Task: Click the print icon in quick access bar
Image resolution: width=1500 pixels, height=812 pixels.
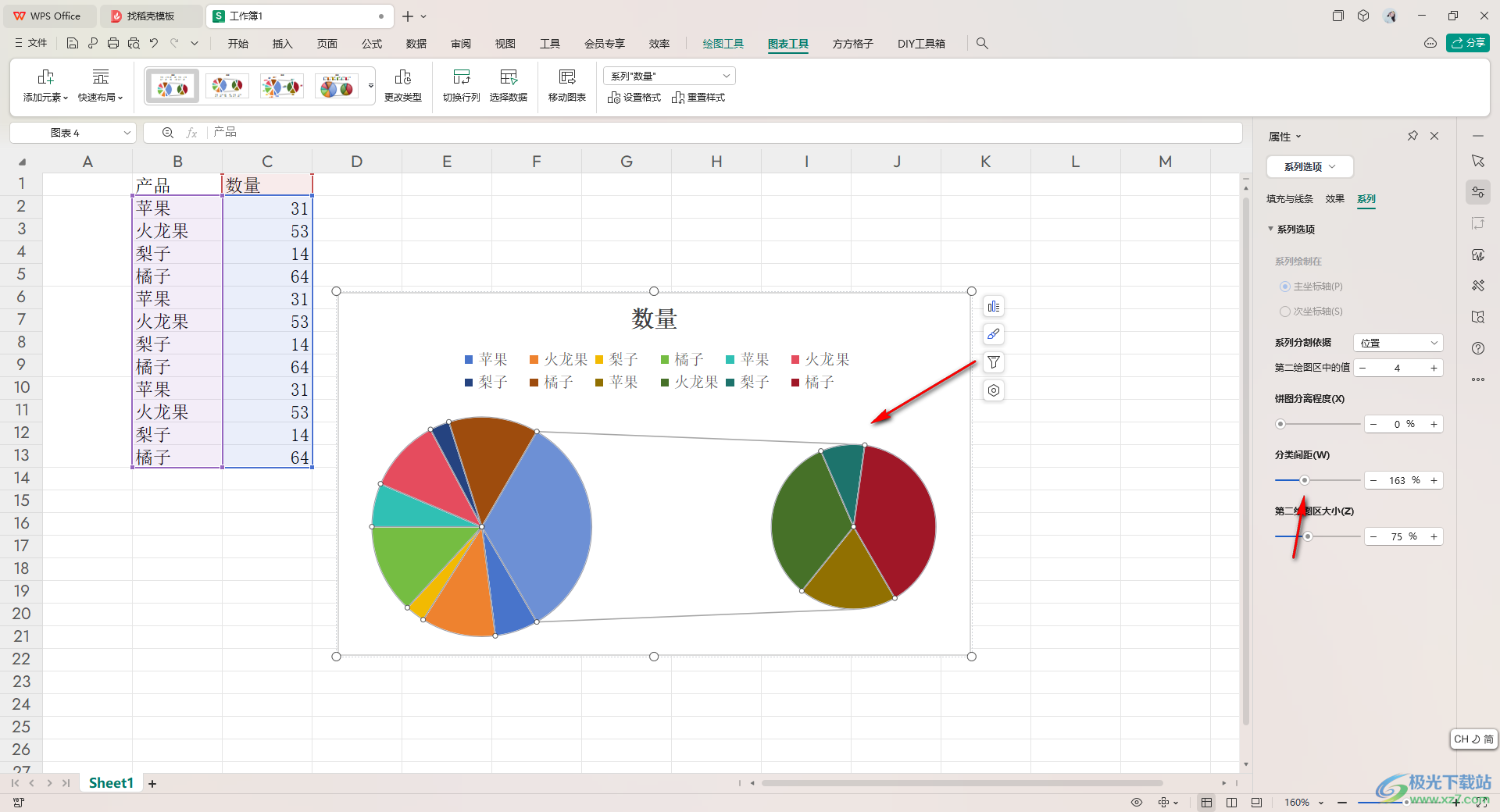Action: click(x=112, y=44)
